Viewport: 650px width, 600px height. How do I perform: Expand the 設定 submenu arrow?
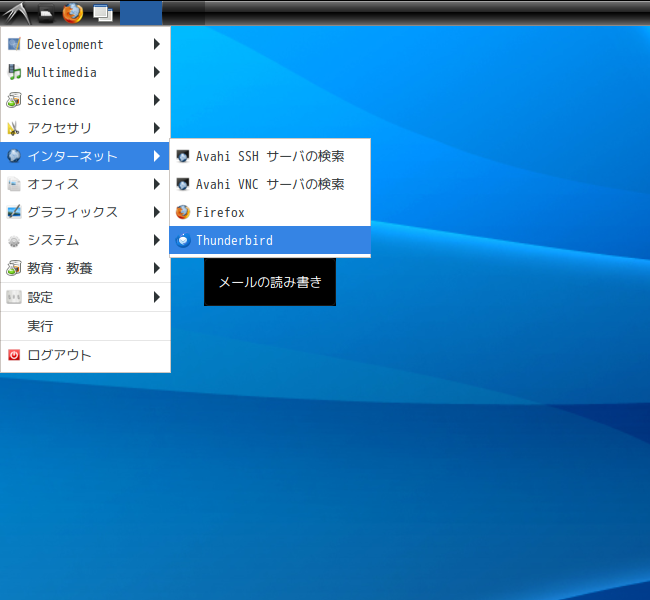coord(157,297)
